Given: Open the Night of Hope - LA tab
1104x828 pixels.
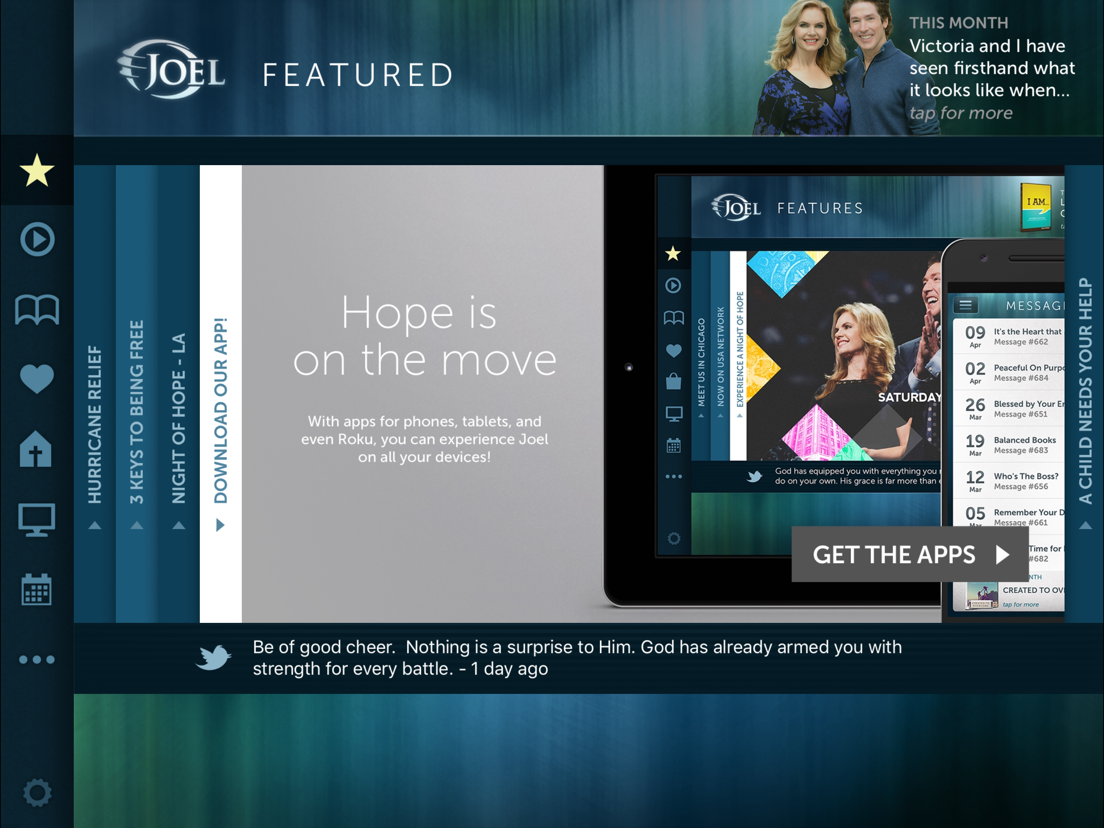Looking at the screenshot, I should pos(178,394).
